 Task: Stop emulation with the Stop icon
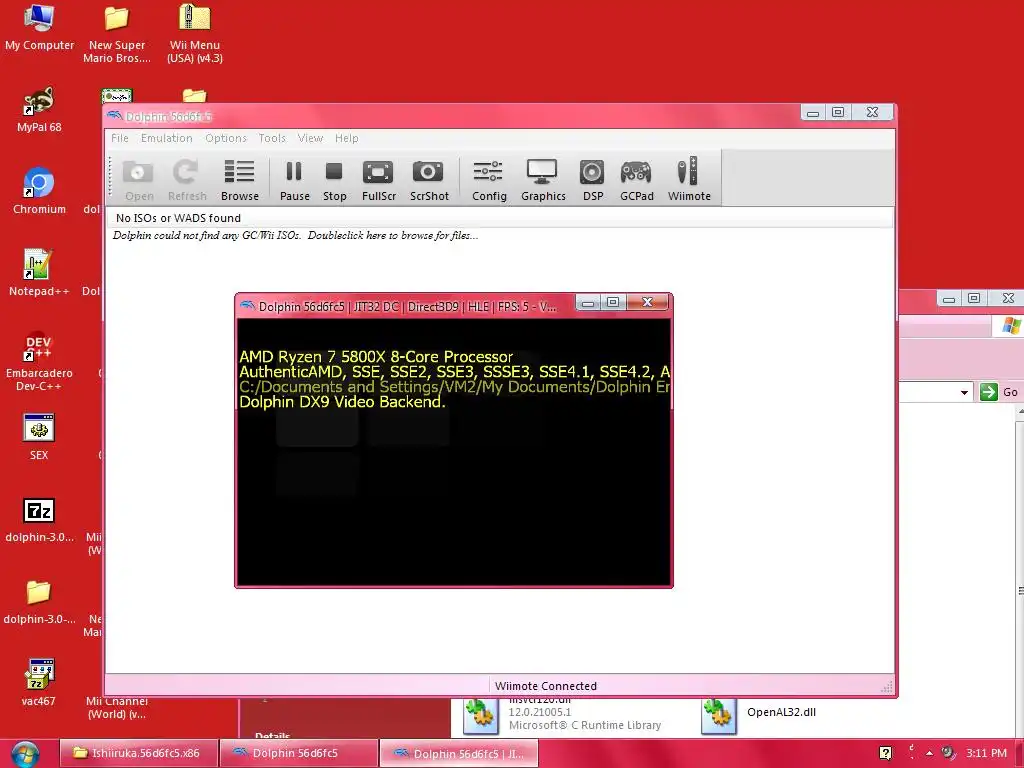click(334, 180)
